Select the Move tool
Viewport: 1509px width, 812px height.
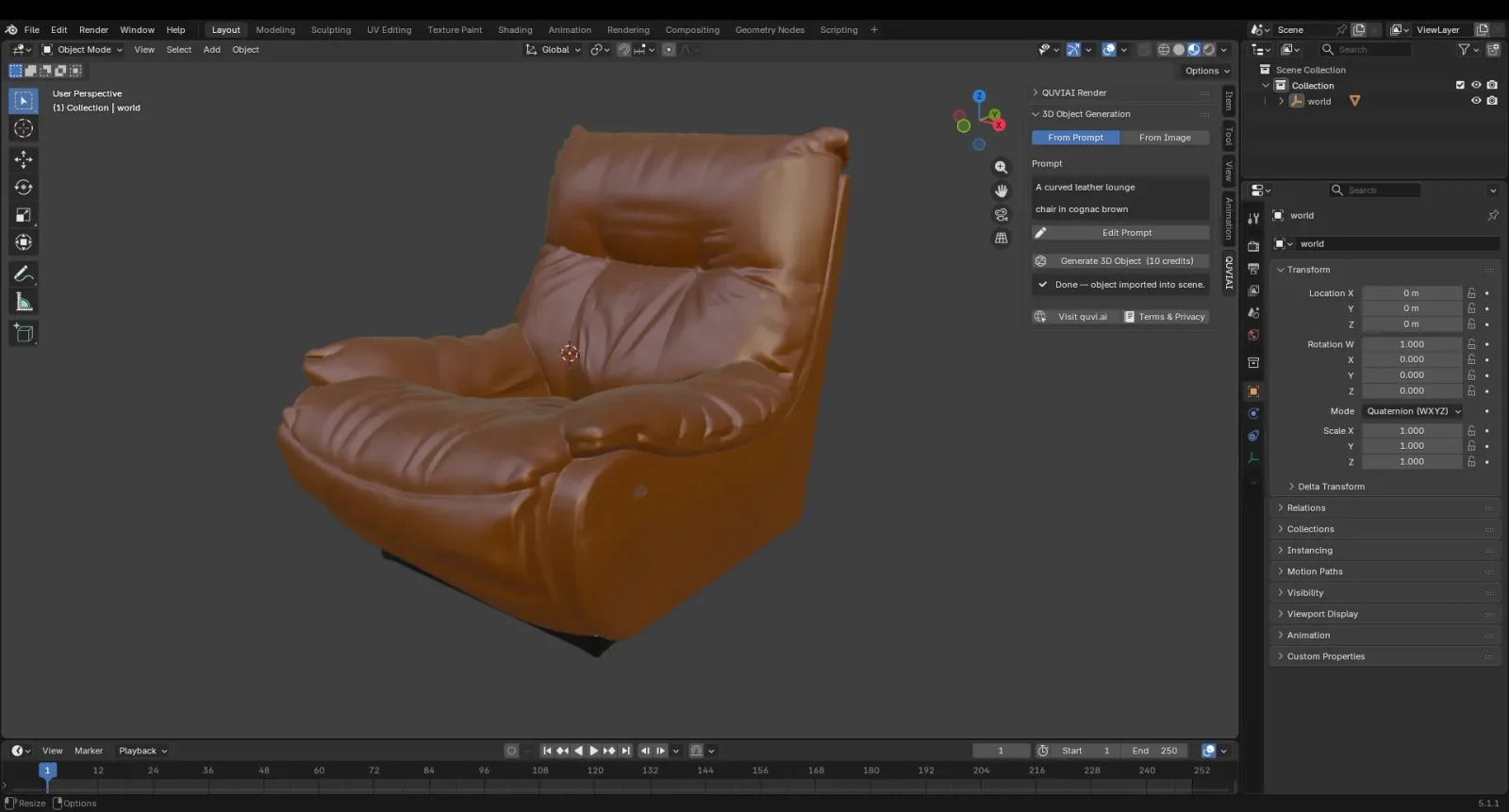pos(24,159)
